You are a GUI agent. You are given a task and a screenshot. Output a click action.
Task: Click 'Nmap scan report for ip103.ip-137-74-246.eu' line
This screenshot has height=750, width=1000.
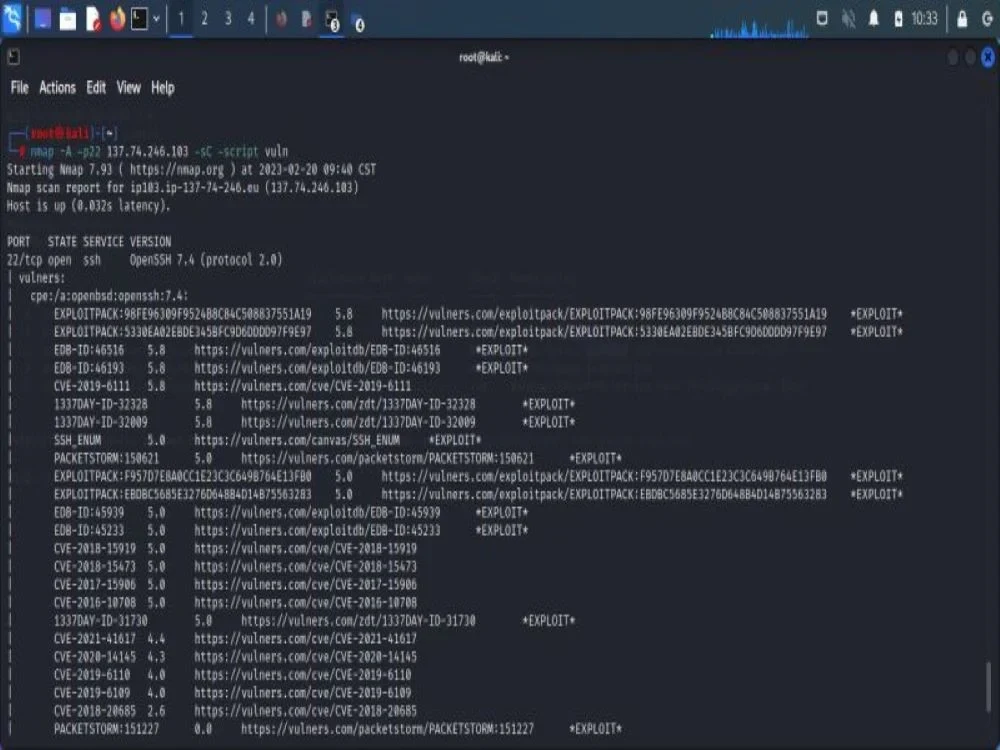[182, 188]
